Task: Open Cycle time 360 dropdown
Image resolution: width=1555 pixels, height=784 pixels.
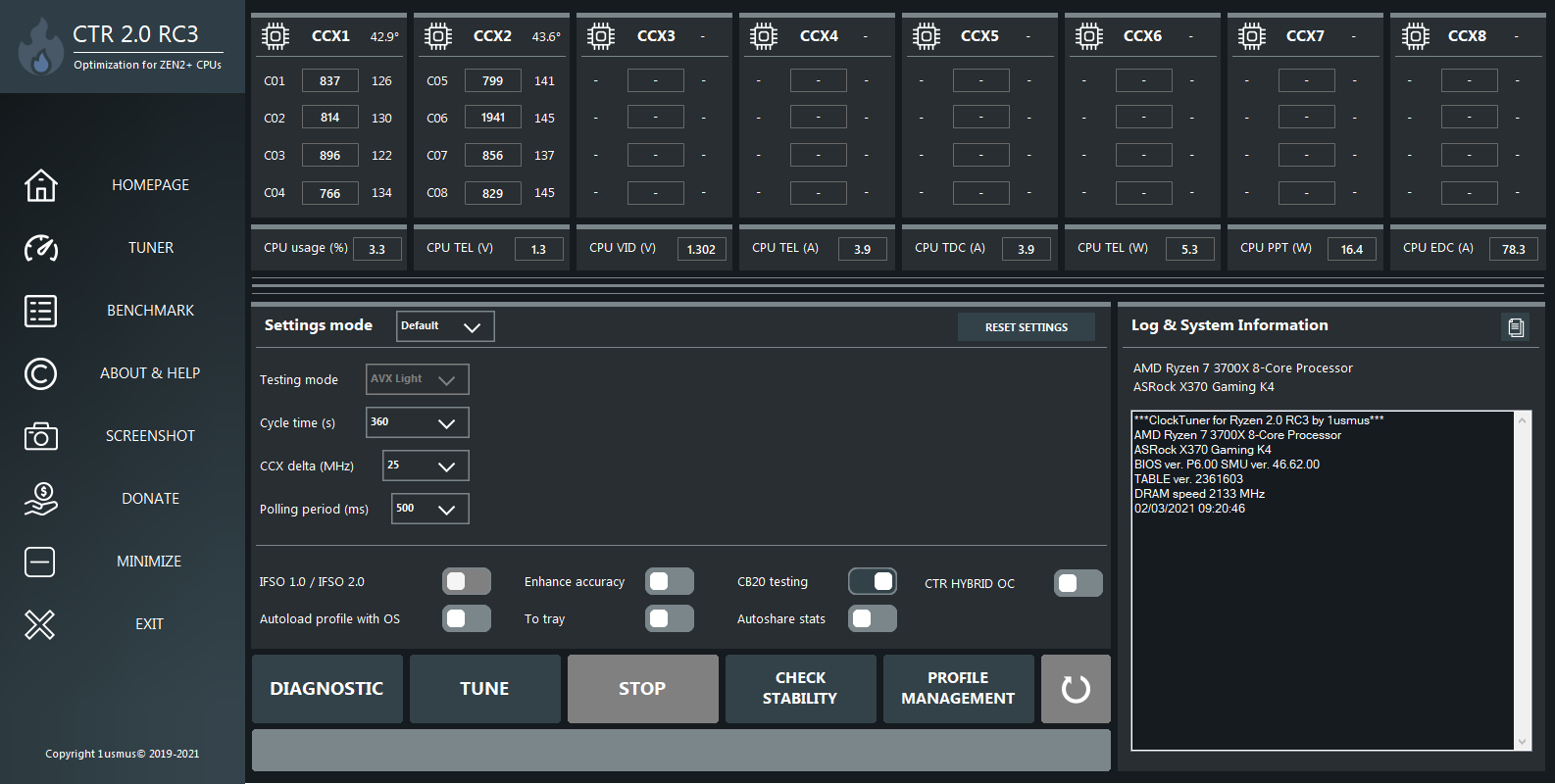Action: click(418, 422)
